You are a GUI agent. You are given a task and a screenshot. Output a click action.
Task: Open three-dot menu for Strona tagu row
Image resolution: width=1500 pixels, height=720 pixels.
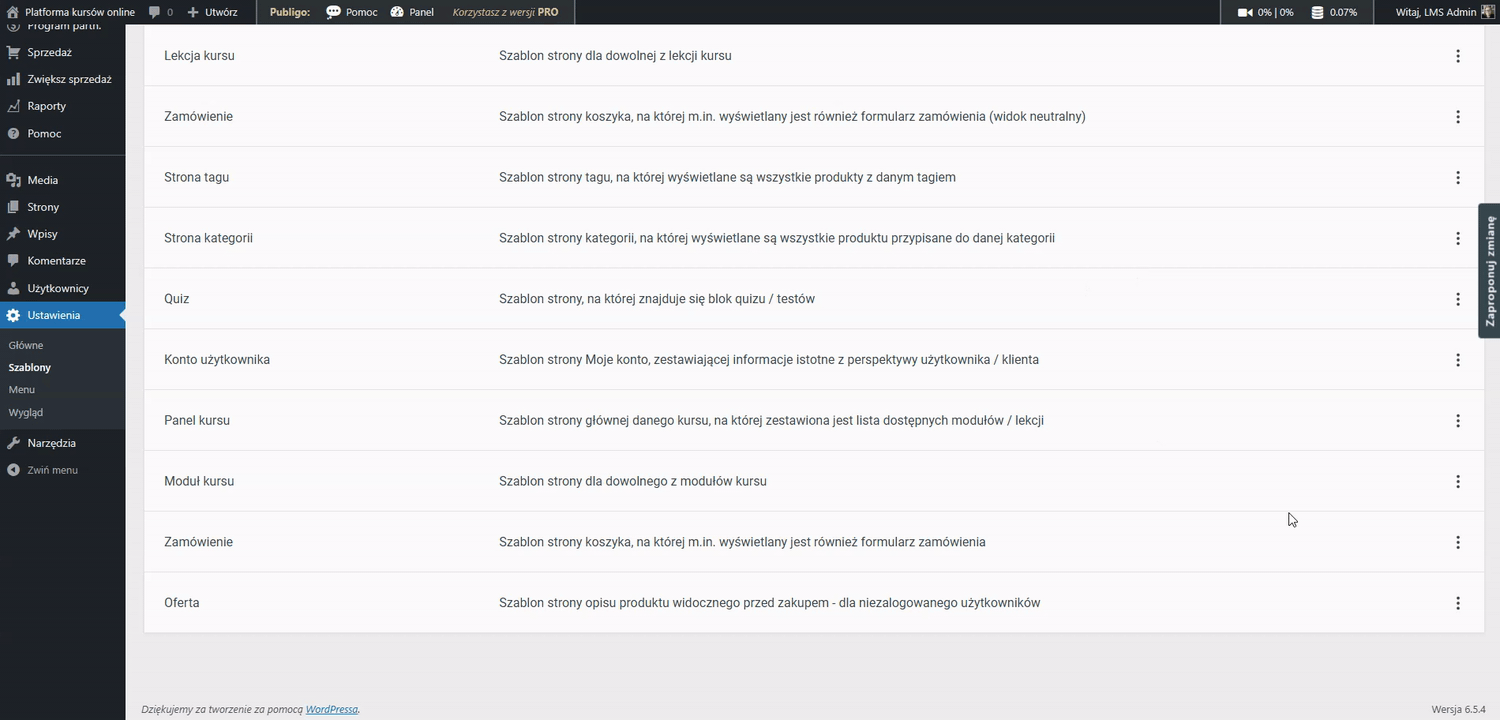pos(1457,178)
